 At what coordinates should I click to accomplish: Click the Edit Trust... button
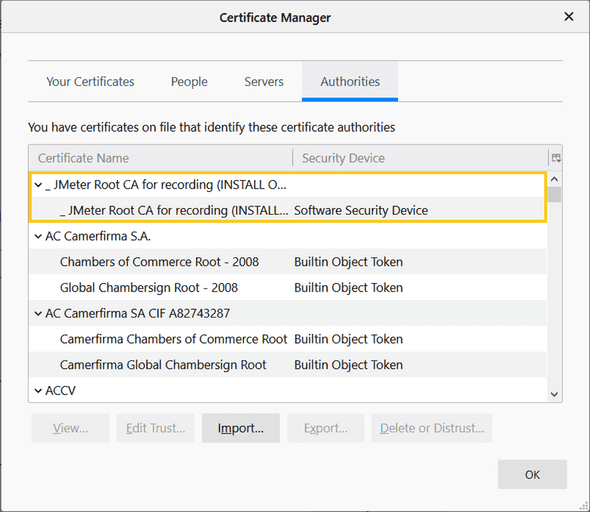coord(155,428)
